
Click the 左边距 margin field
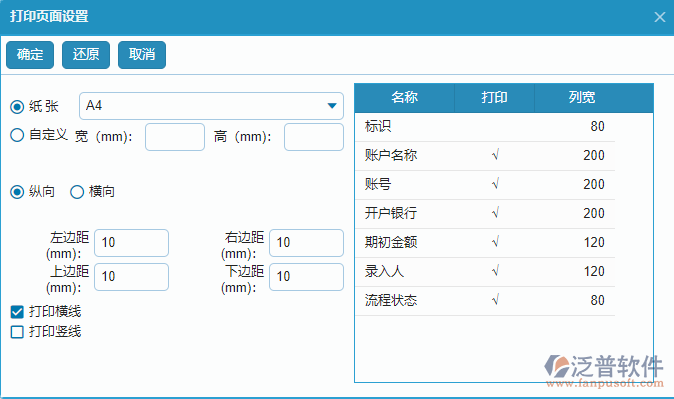click(x=132, y=243)
